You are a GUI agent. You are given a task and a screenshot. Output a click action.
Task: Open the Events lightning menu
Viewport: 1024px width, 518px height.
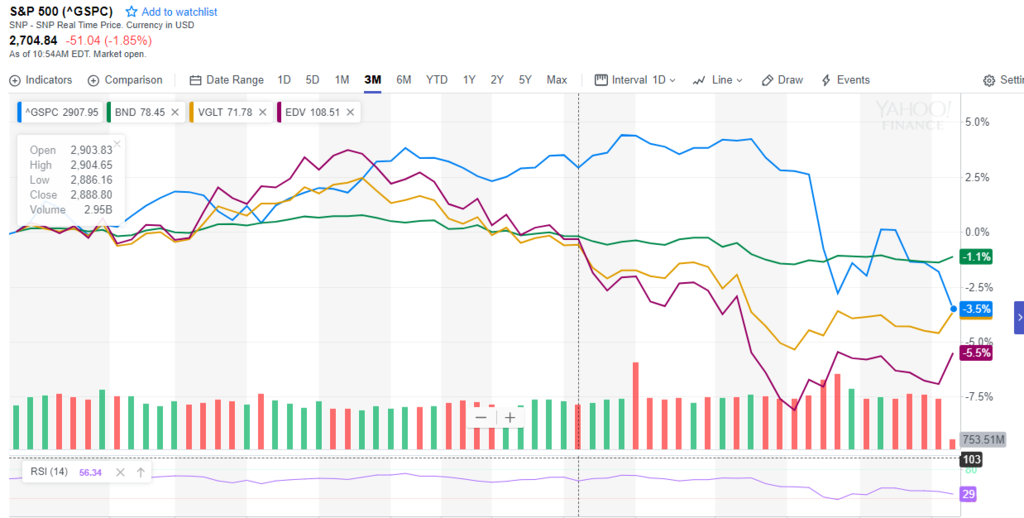[x=845, y=80]
